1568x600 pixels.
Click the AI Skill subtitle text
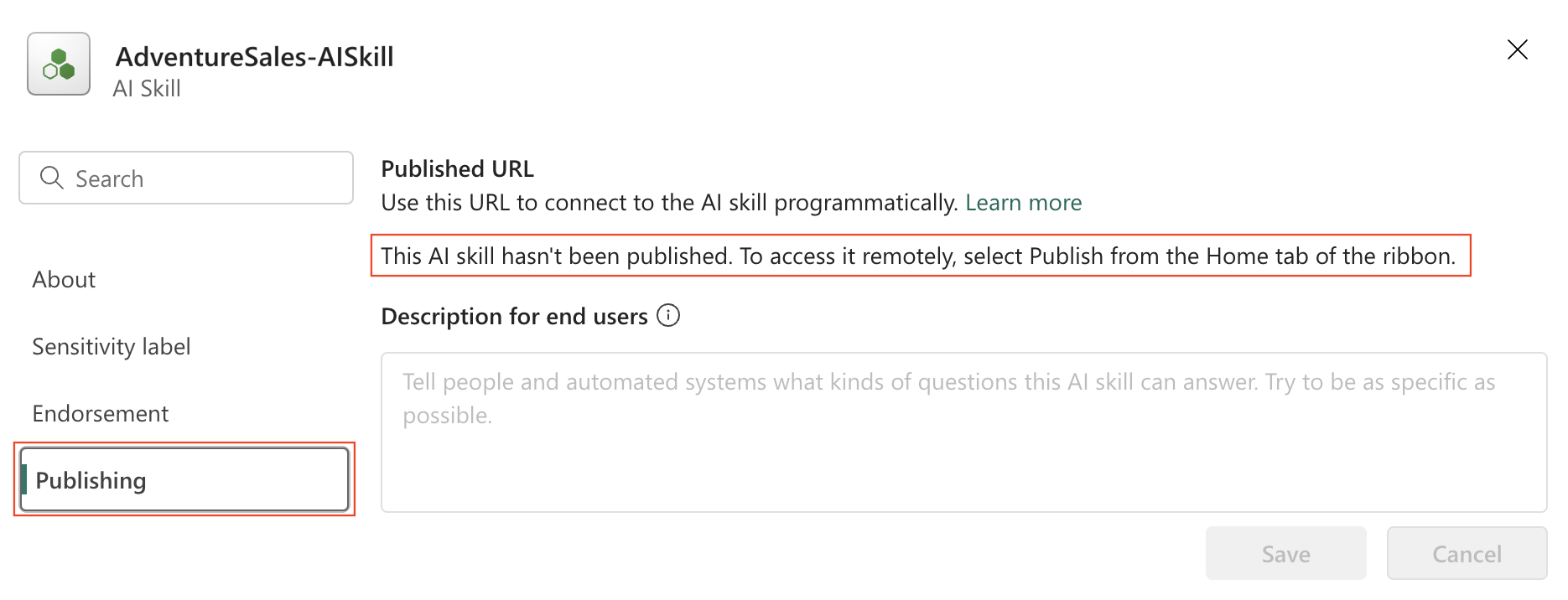(147, 88)
